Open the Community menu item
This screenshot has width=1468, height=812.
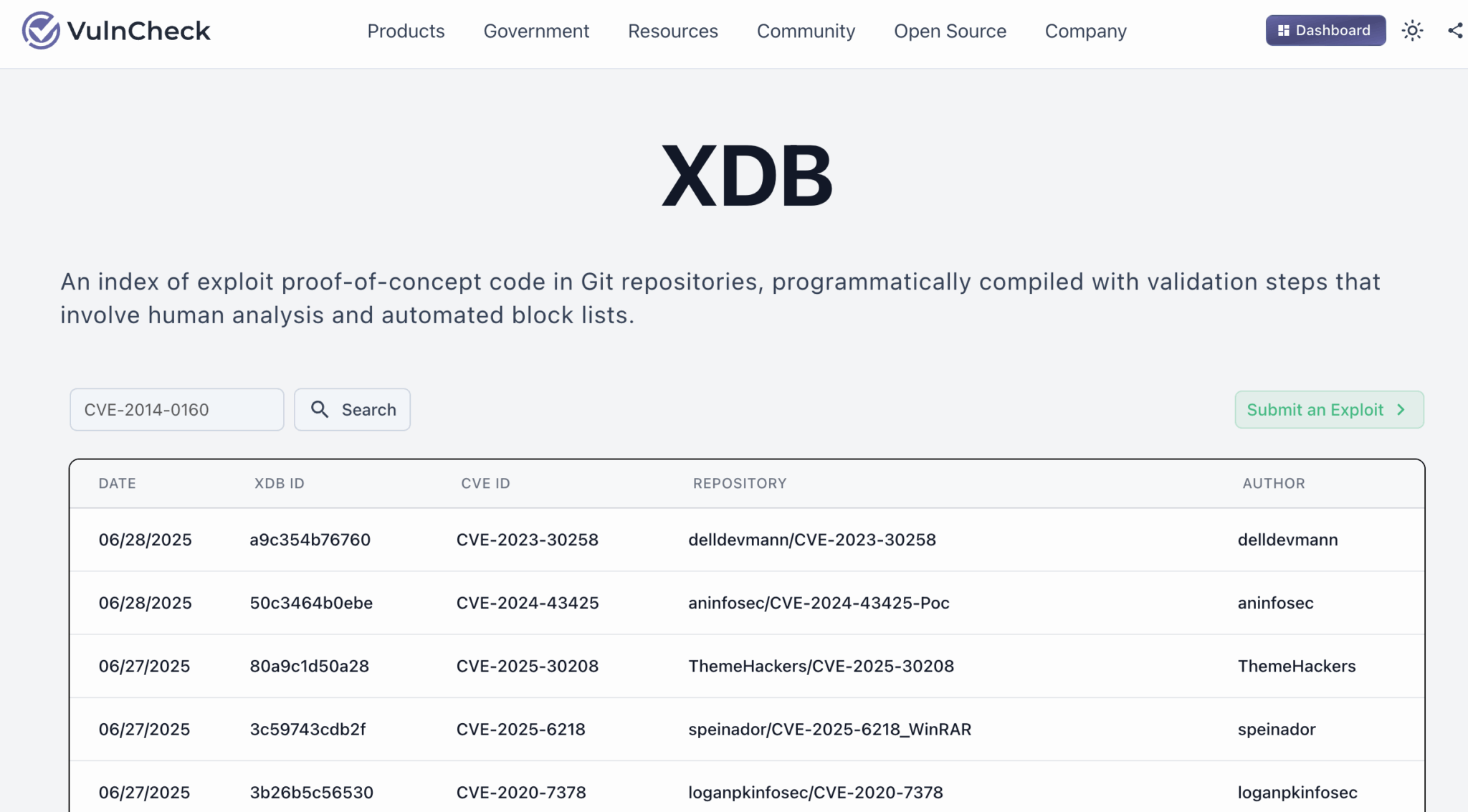pyautogui.click(x=806, y=31)
